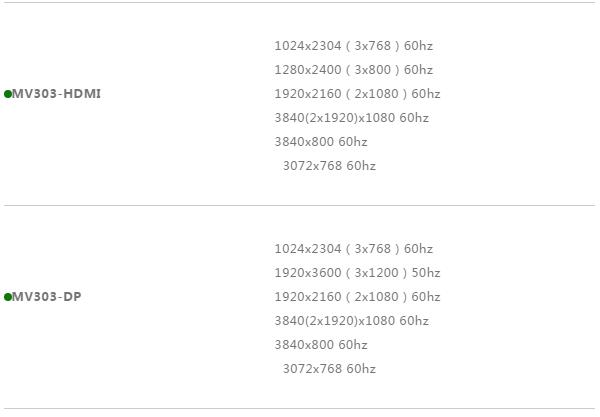Click the bottom divider line below MV303-DP
600x417 pixels.
click(x=300, y=409)
